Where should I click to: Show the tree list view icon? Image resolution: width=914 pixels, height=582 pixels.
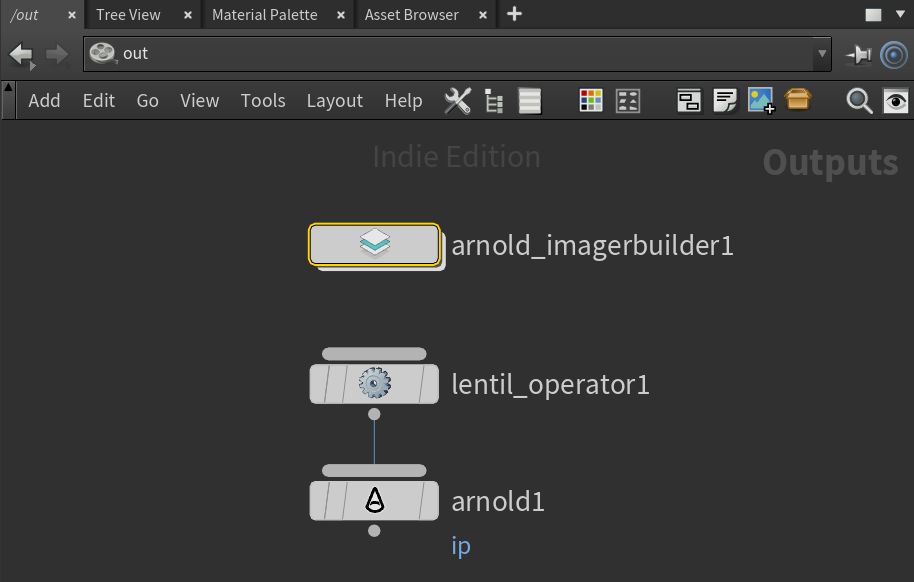tap(494, 101)
